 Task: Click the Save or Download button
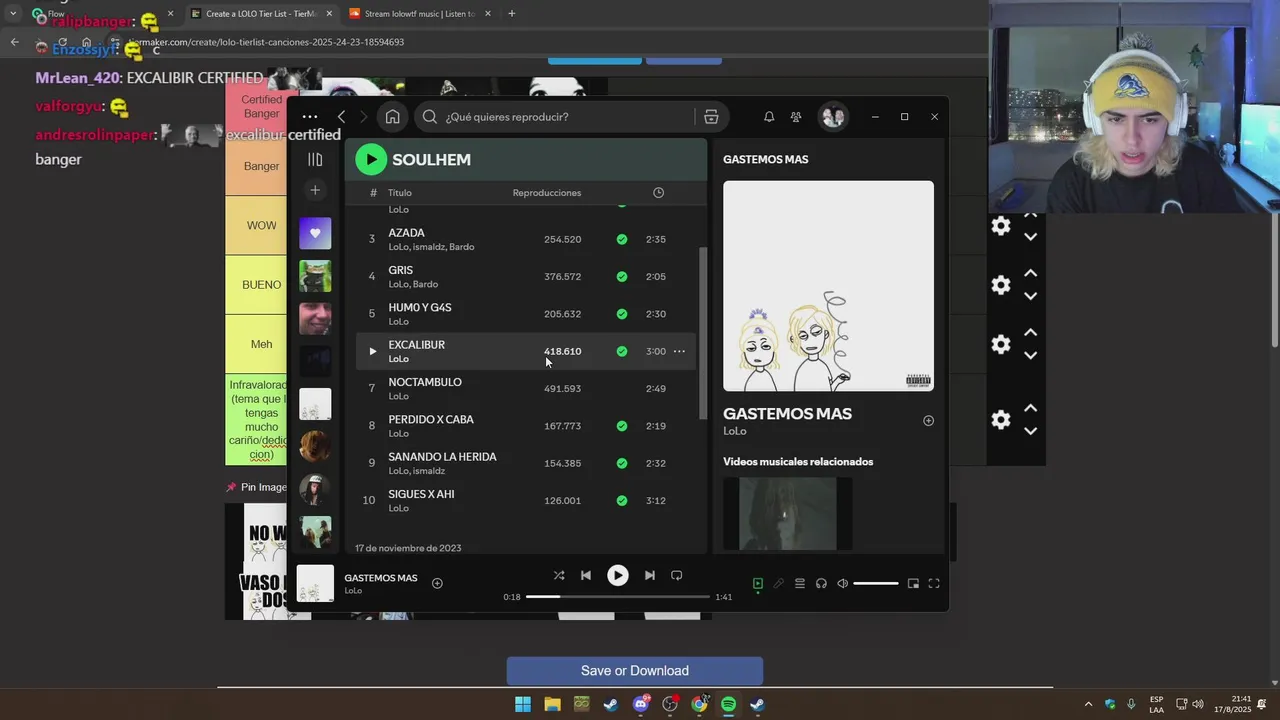pyautogui.click(x=635, y=671)
